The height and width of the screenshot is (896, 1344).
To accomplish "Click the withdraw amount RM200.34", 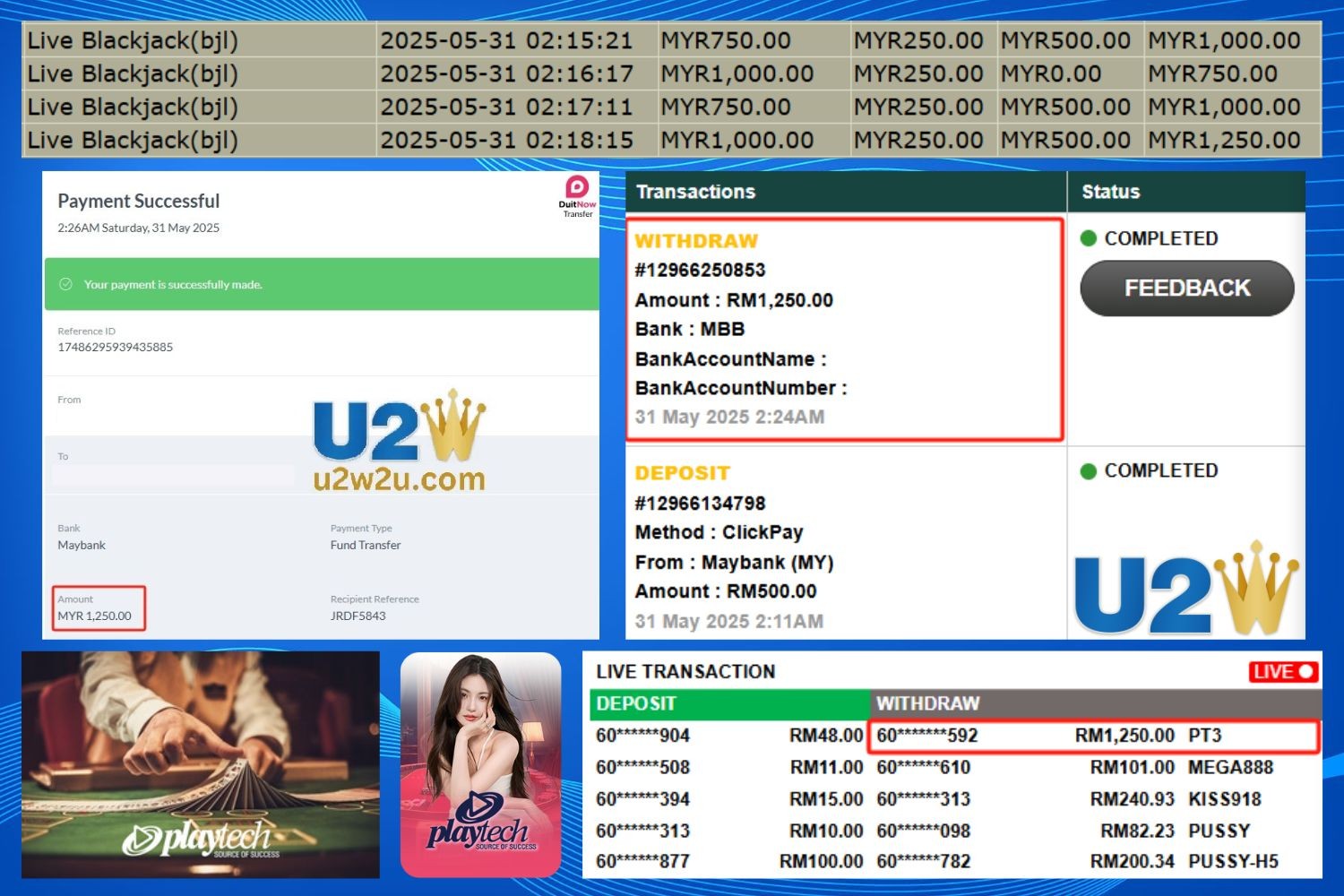I will click(x=1132, y=861).
